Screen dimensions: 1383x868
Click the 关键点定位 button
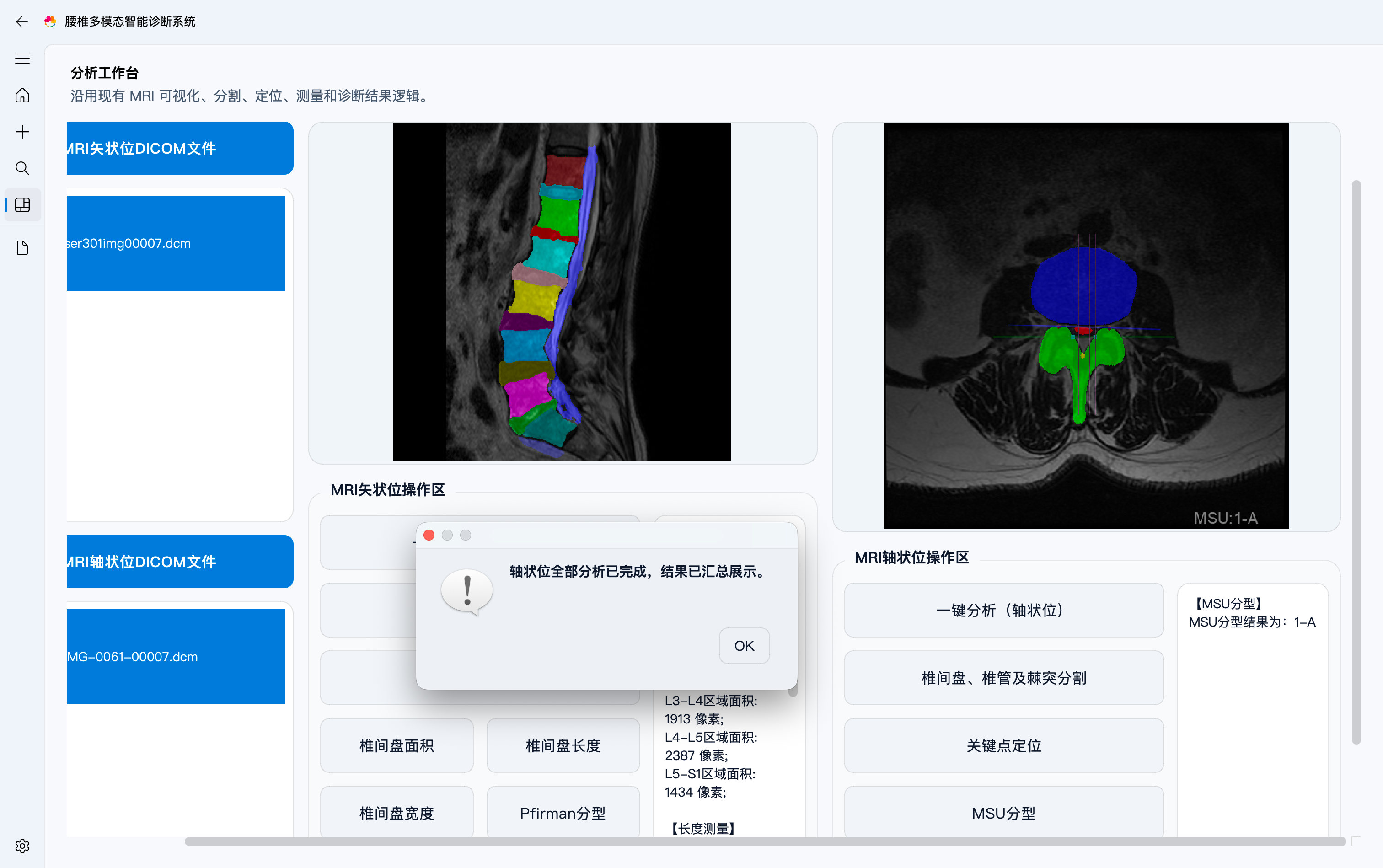pos(1003,746)
